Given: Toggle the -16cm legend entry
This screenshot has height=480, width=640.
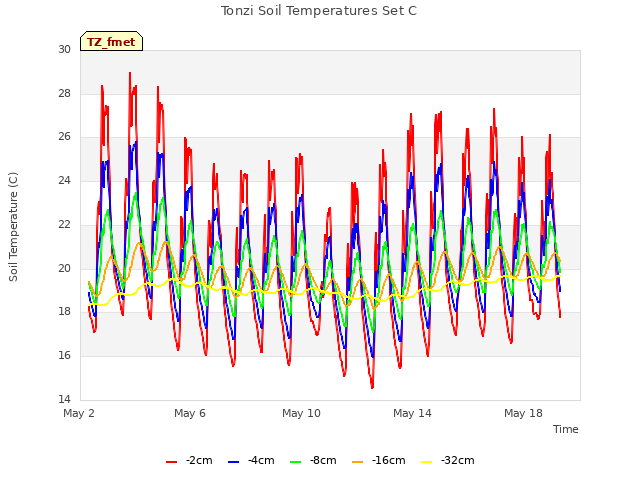Looking at the screenshot, I should pos(378,460).
